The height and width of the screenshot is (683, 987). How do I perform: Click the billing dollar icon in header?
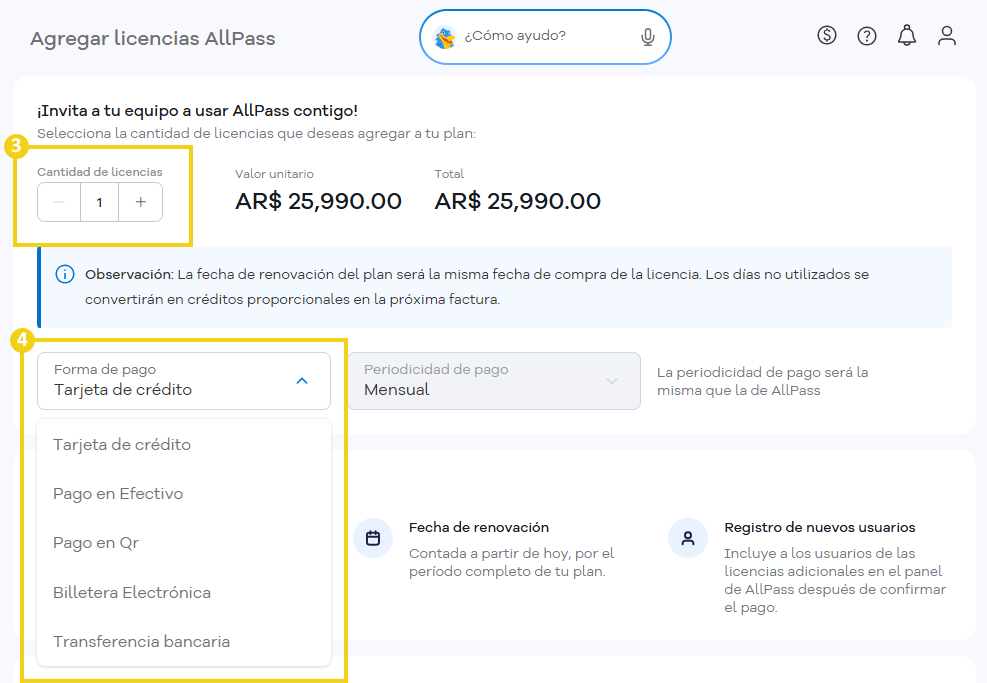point(826,35)
